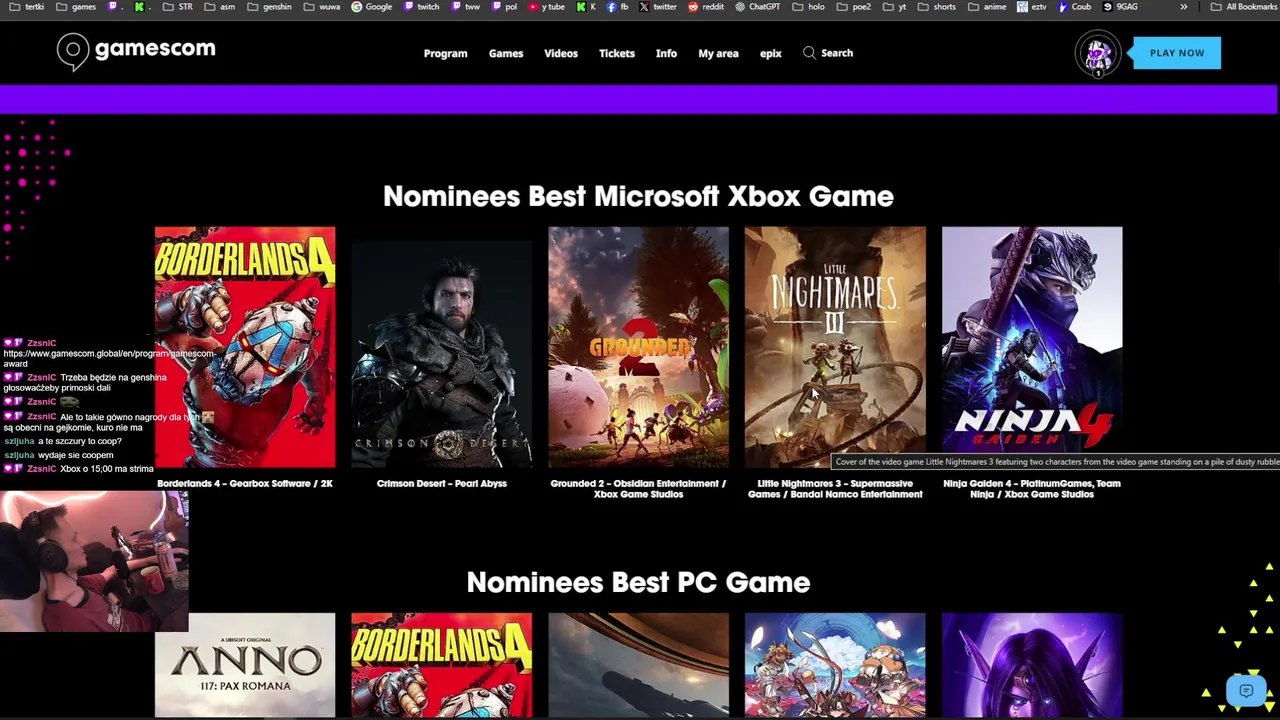Click the streamer webcam overlay
Viewport: 1280px width, 720px height.
tap(94, 561)
